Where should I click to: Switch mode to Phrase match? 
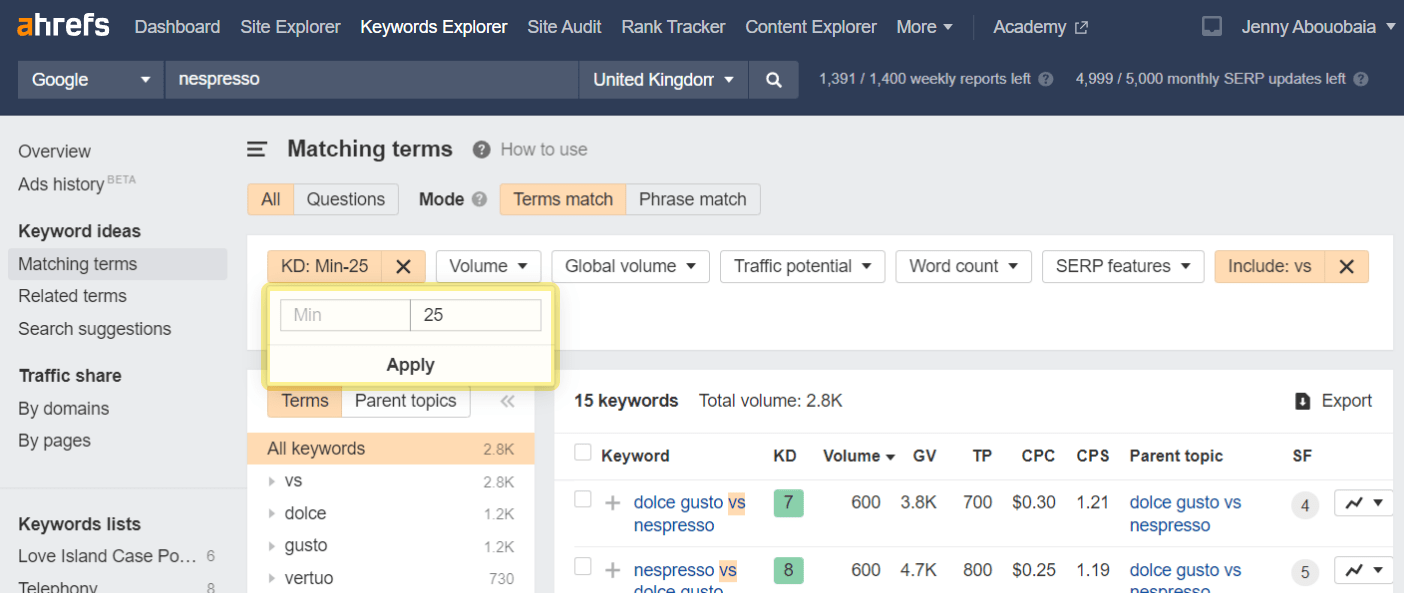tap(693, 199)
